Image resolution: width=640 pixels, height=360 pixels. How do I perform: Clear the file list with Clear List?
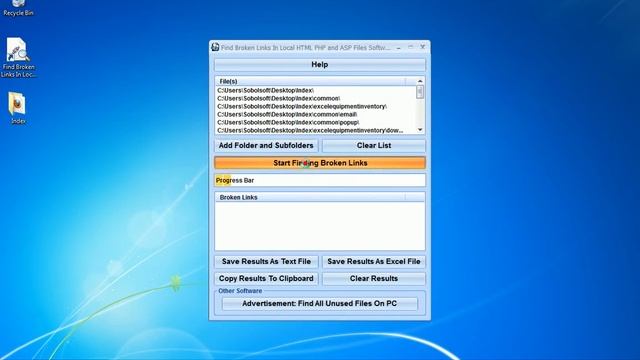pyautogui.click(x=374, y=146)
